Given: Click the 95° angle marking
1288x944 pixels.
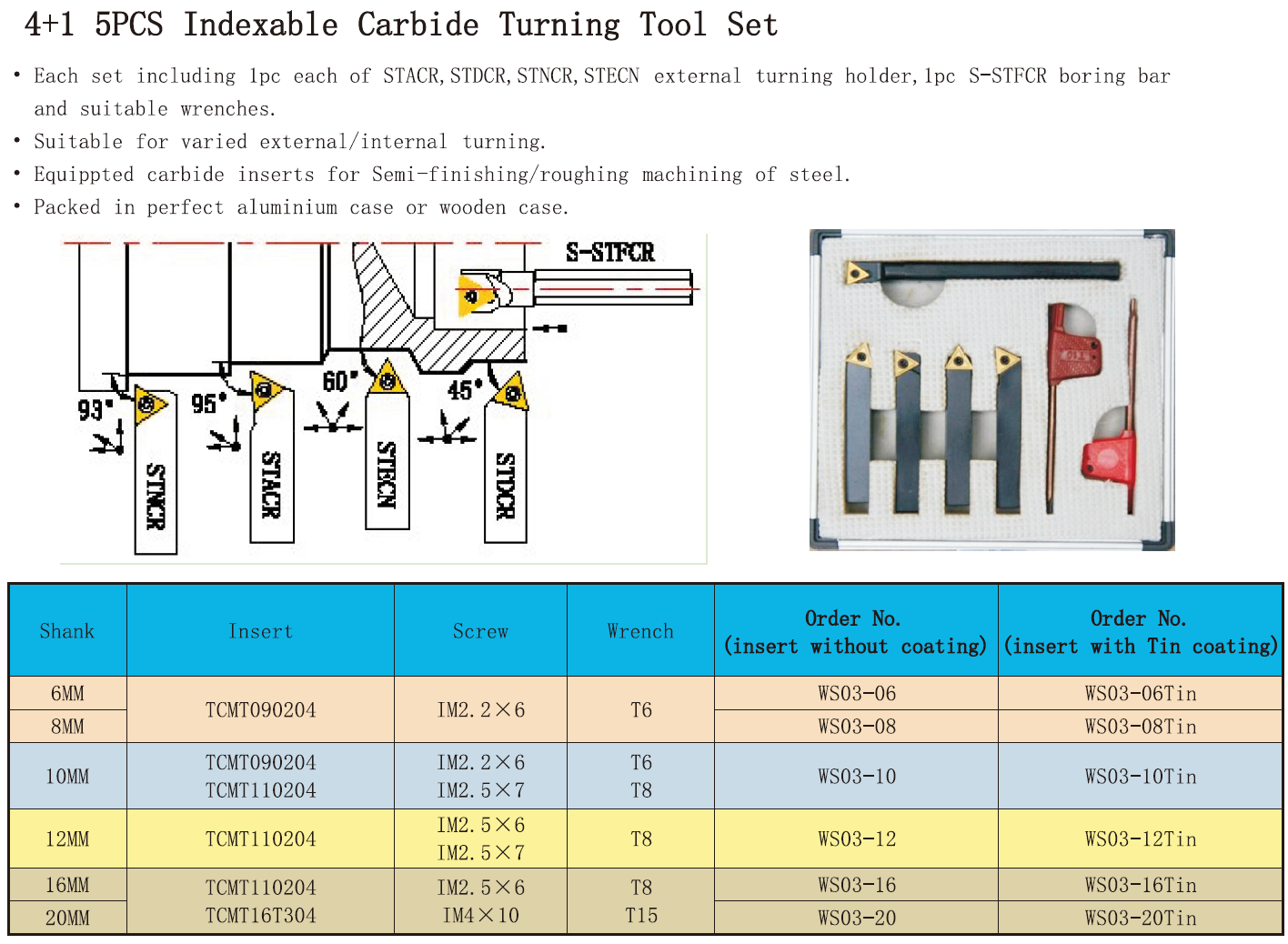Looking at the screenshot, I should pyautogui.click(x=208, y=403).
